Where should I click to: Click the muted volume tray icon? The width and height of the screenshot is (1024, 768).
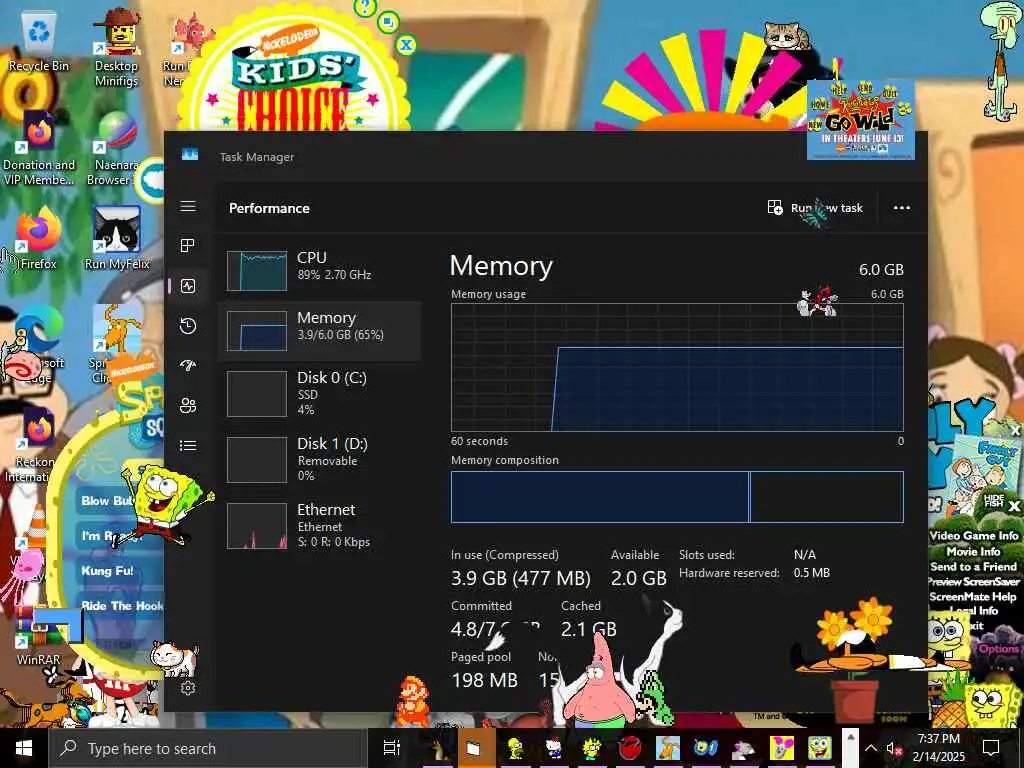coord(893,748)
